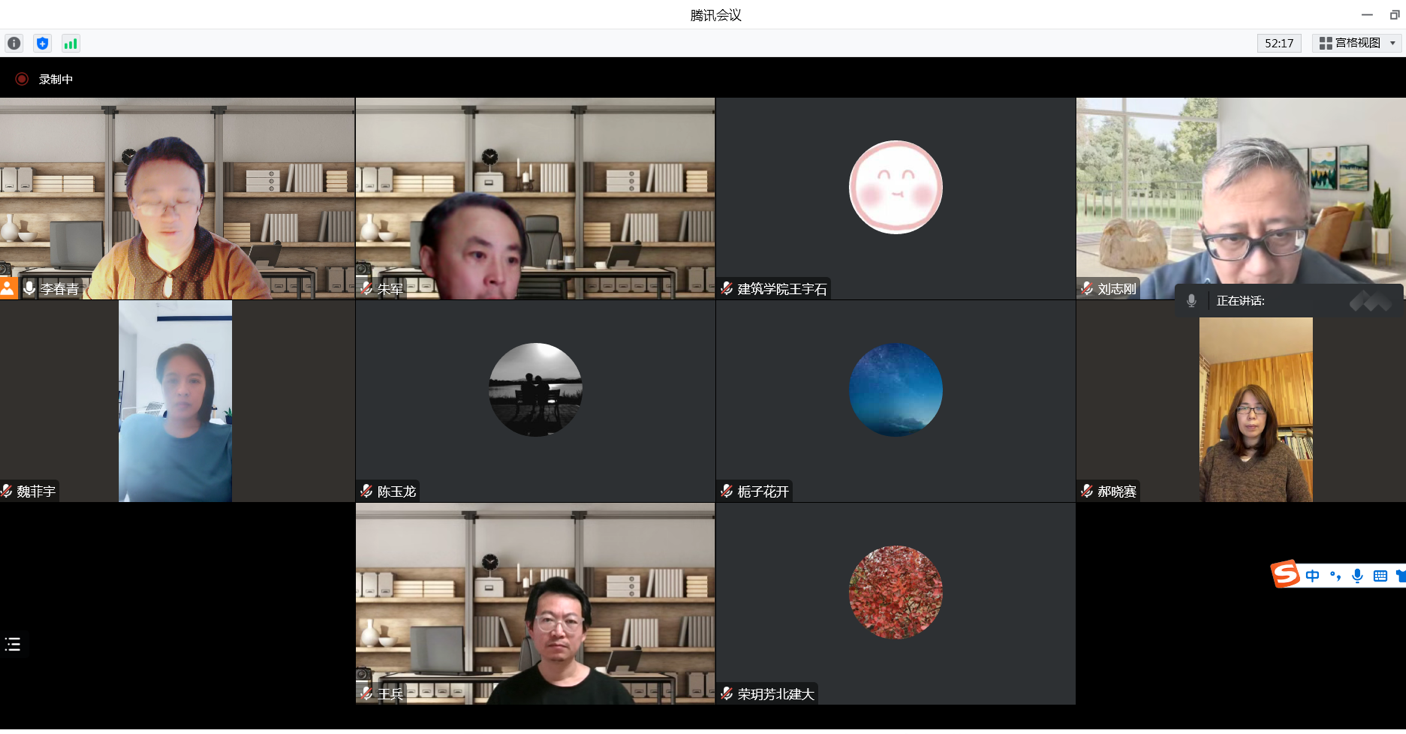Open the 宫格视图 layout selector
The image size is (1406, 734).
[1350, 43]
